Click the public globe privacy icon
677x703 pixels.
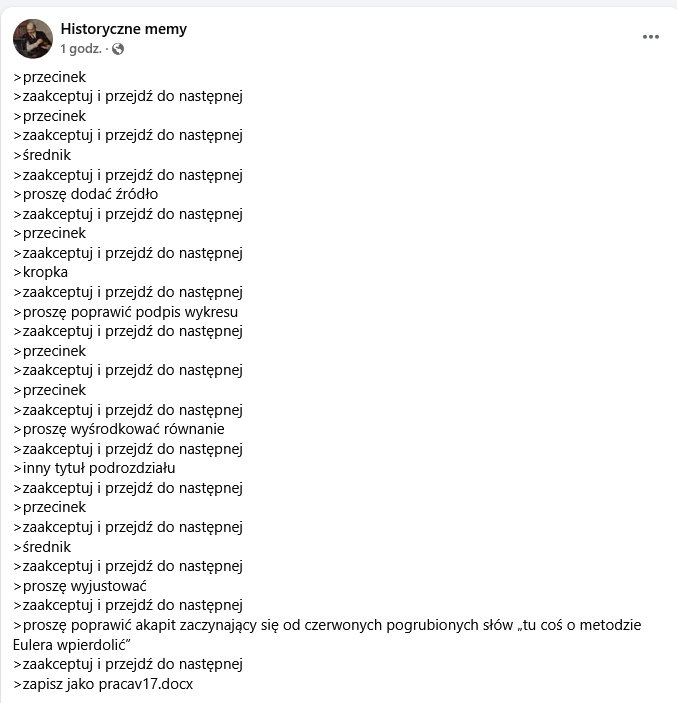118,48
